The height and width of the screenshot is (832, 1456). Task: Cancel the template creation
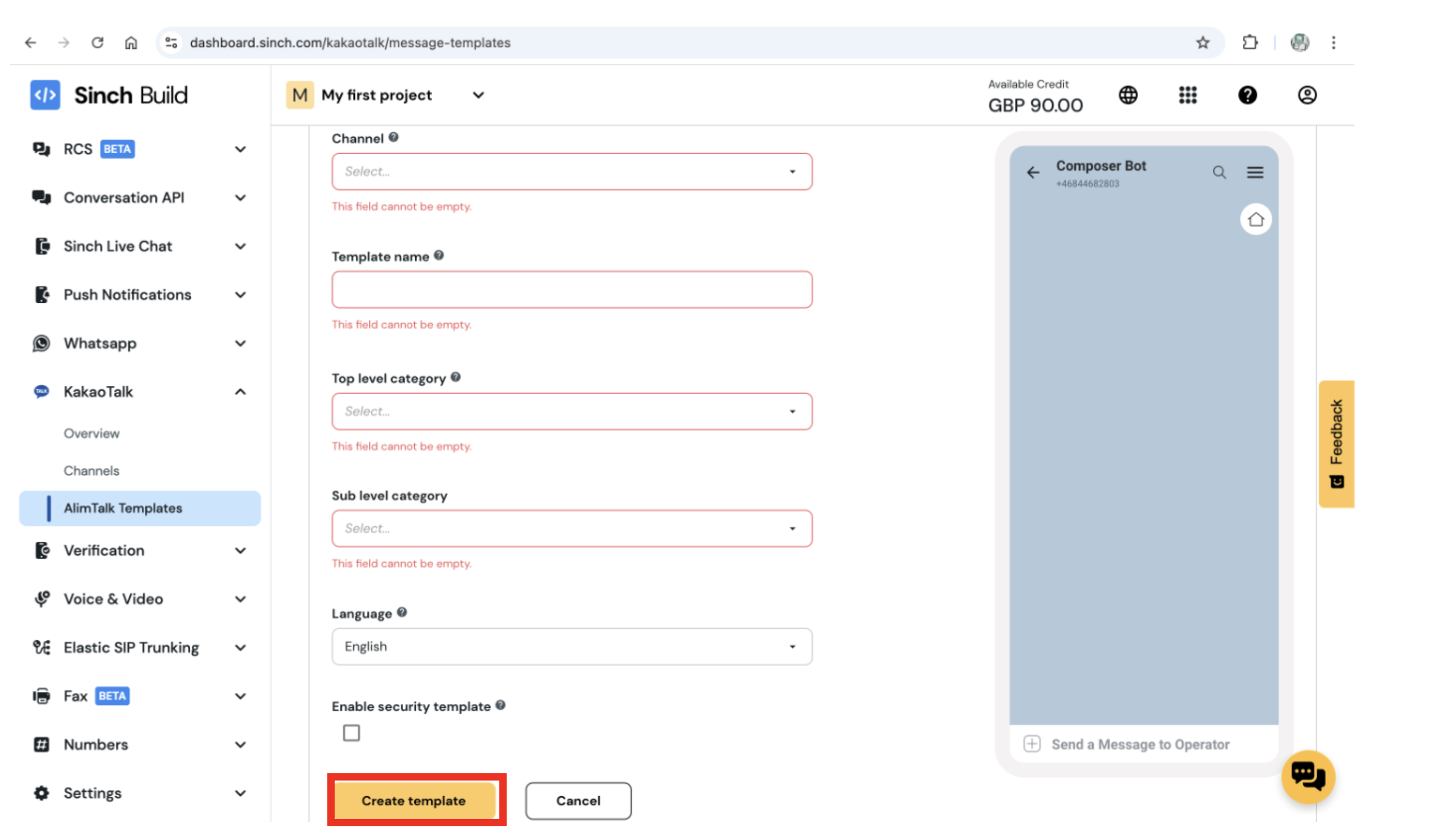click(x=578, y=800)
